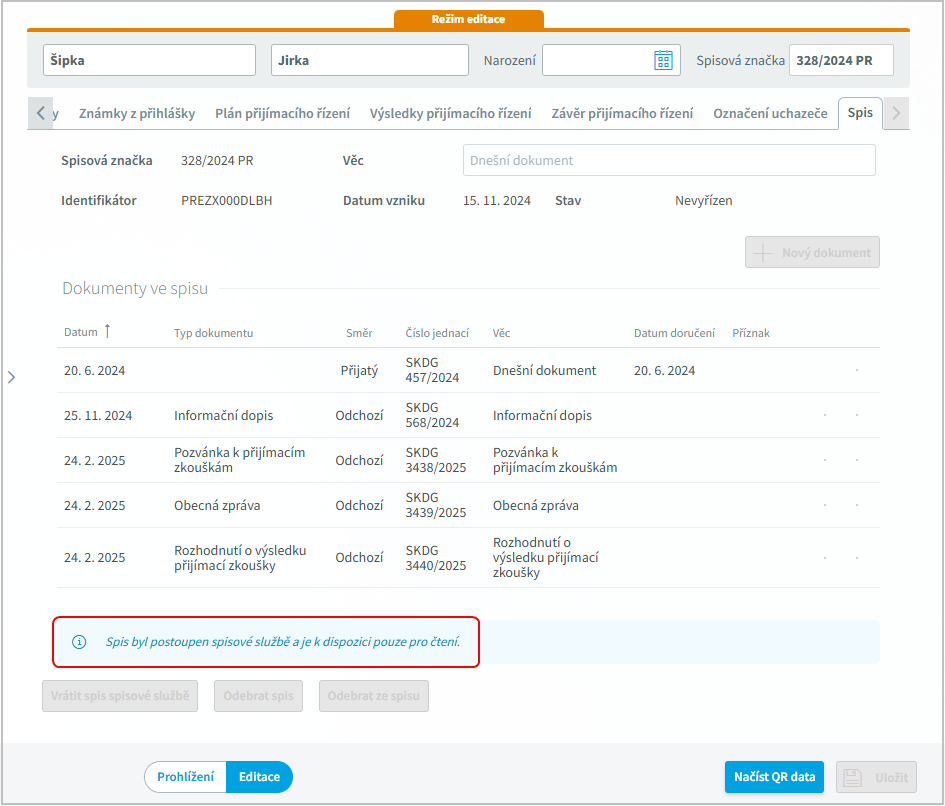Open the Známky z přihlášky tab
This screenshot has height=806, width=945.
(x=137, y=114)
